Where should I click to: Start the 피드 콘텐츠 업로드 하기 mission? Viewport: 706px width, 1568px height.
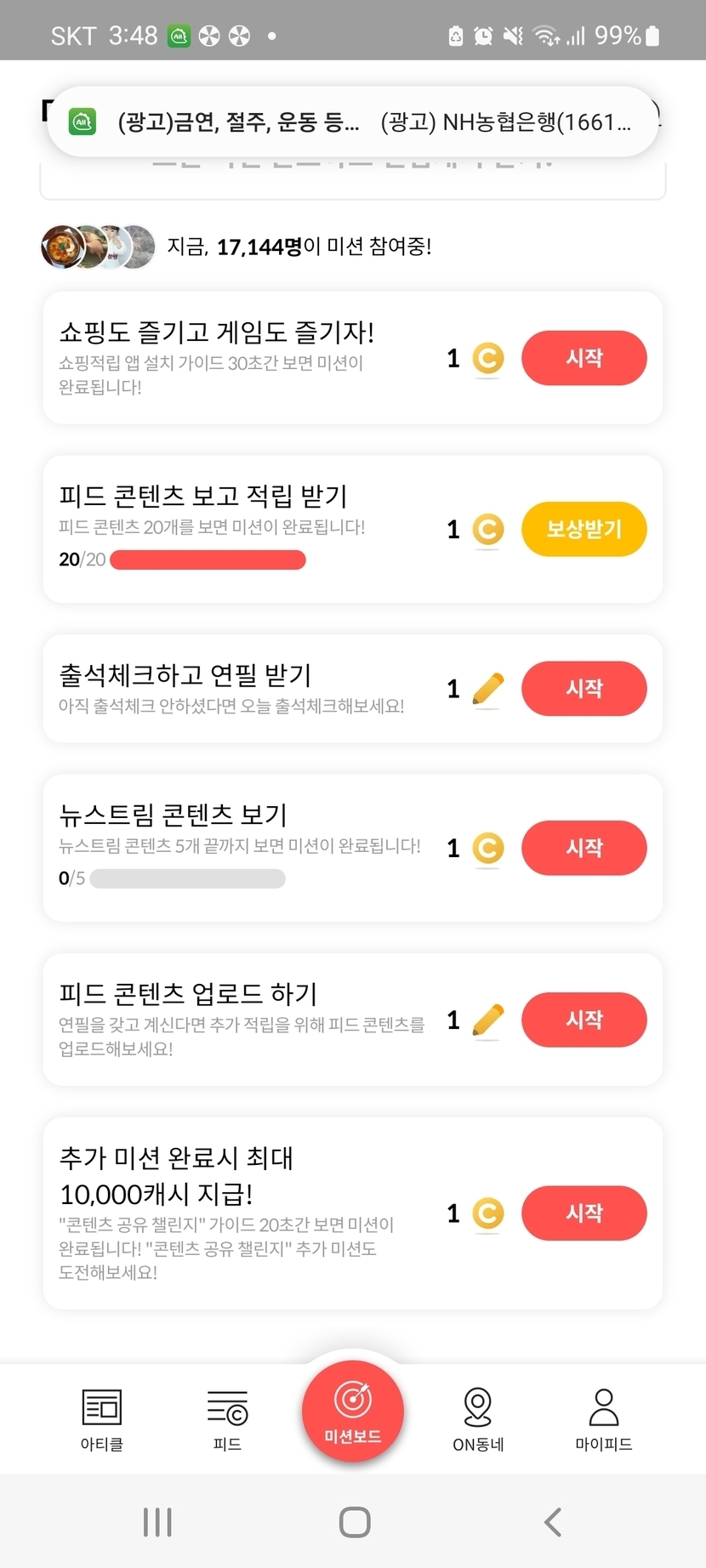pos(584,1020)
